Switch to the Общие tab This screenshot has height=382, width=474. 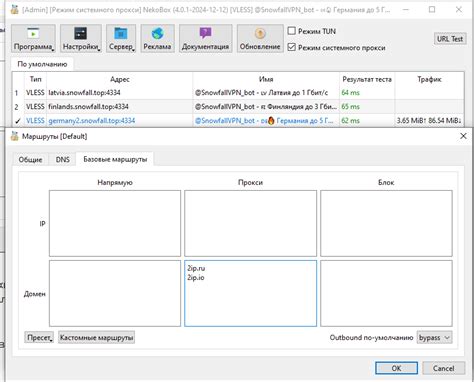pos(30,160)
